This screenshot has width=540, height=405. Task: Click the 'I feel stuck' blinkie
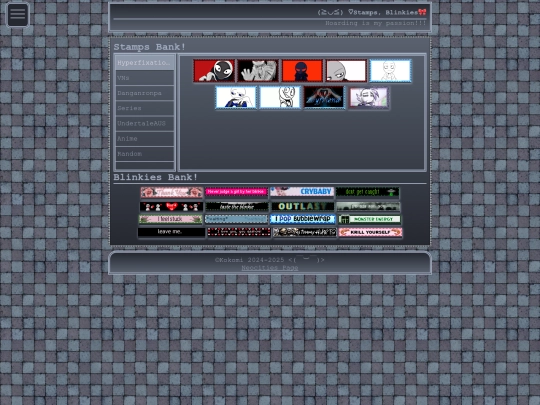tap(171, 219)
